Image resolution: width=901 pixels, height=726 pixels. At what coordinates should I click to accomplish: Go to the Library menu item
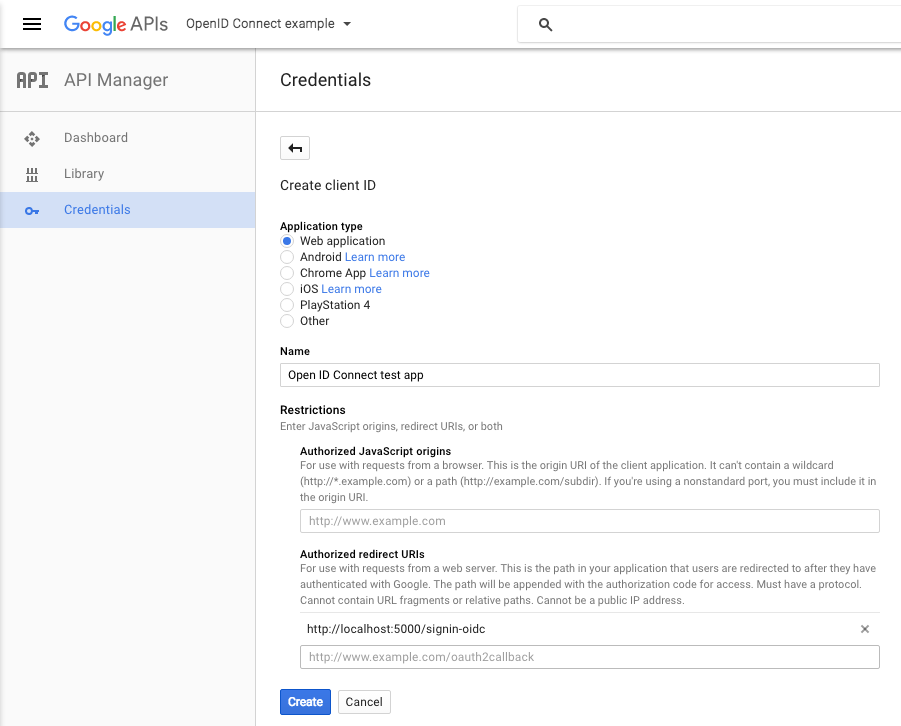tap(84, 174)
